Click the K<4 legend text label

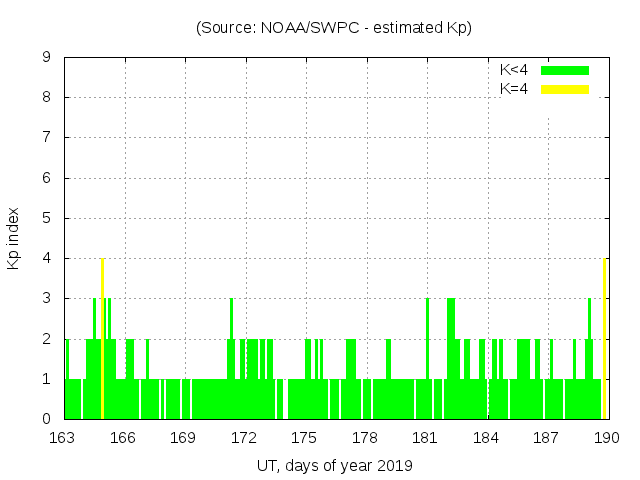(514, 70)
